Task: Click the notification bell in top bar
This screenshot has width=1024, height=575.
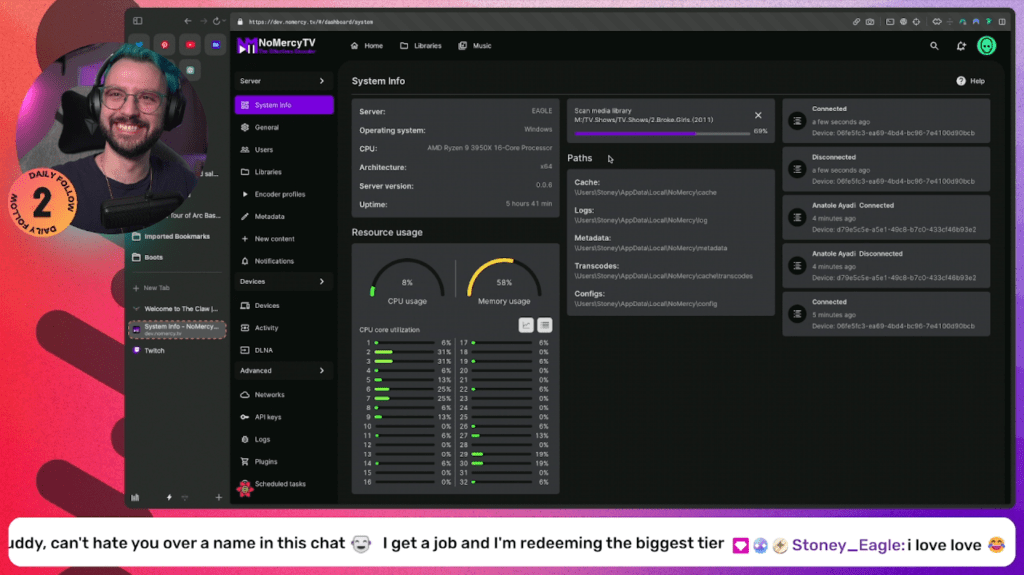Action: tap(961, 46)
